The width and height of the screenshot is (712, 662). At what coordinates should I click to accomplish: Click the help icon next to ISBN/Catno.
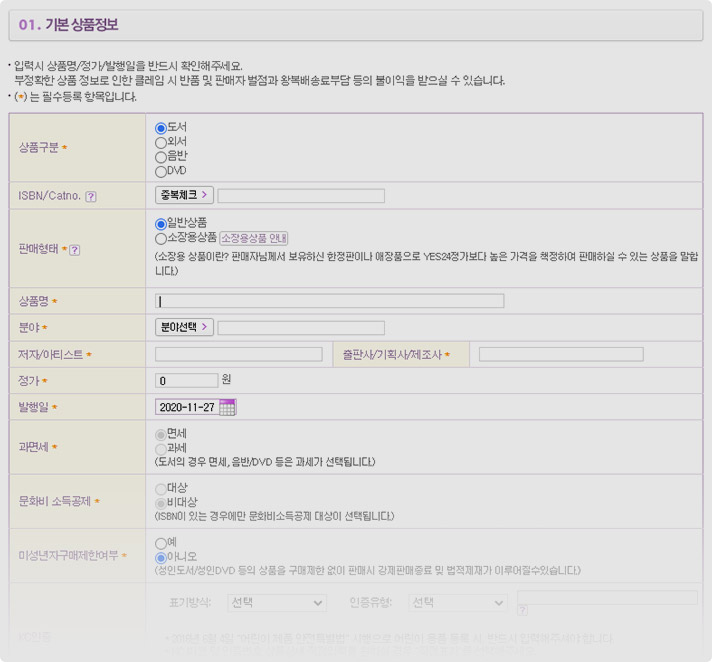(x=91, y=196)
